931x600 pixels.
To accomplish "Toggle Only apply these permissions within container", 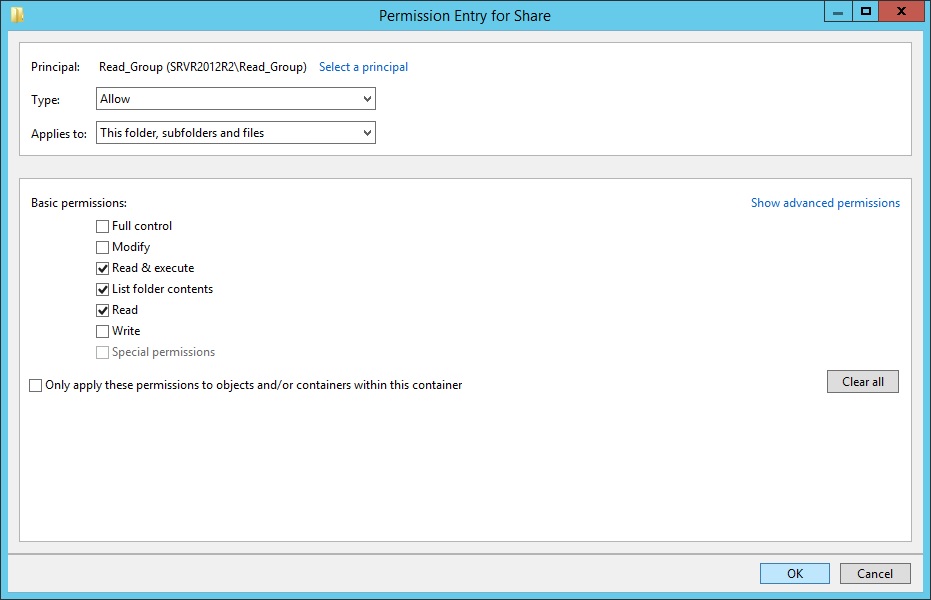I will [37, 386].
